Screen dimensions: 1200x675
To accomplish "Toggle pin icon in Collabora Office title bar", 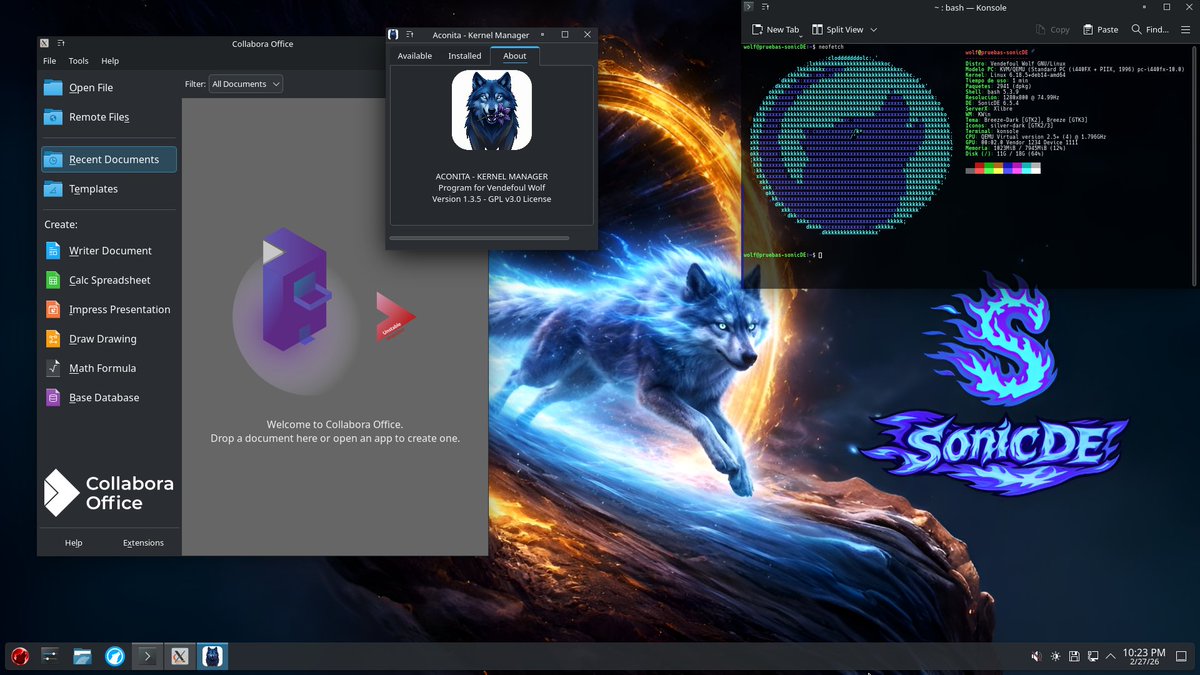I will [62, 44].
